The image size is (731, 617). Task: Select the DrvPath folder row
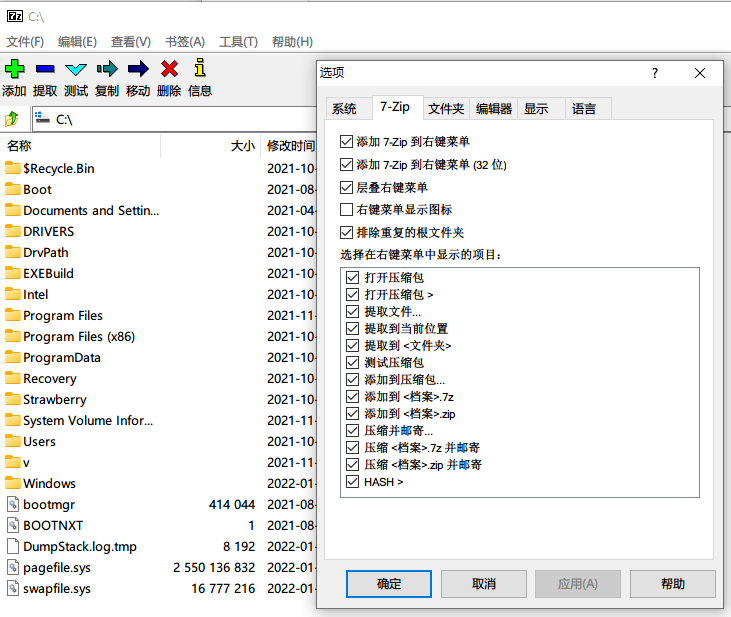point(160,252)
